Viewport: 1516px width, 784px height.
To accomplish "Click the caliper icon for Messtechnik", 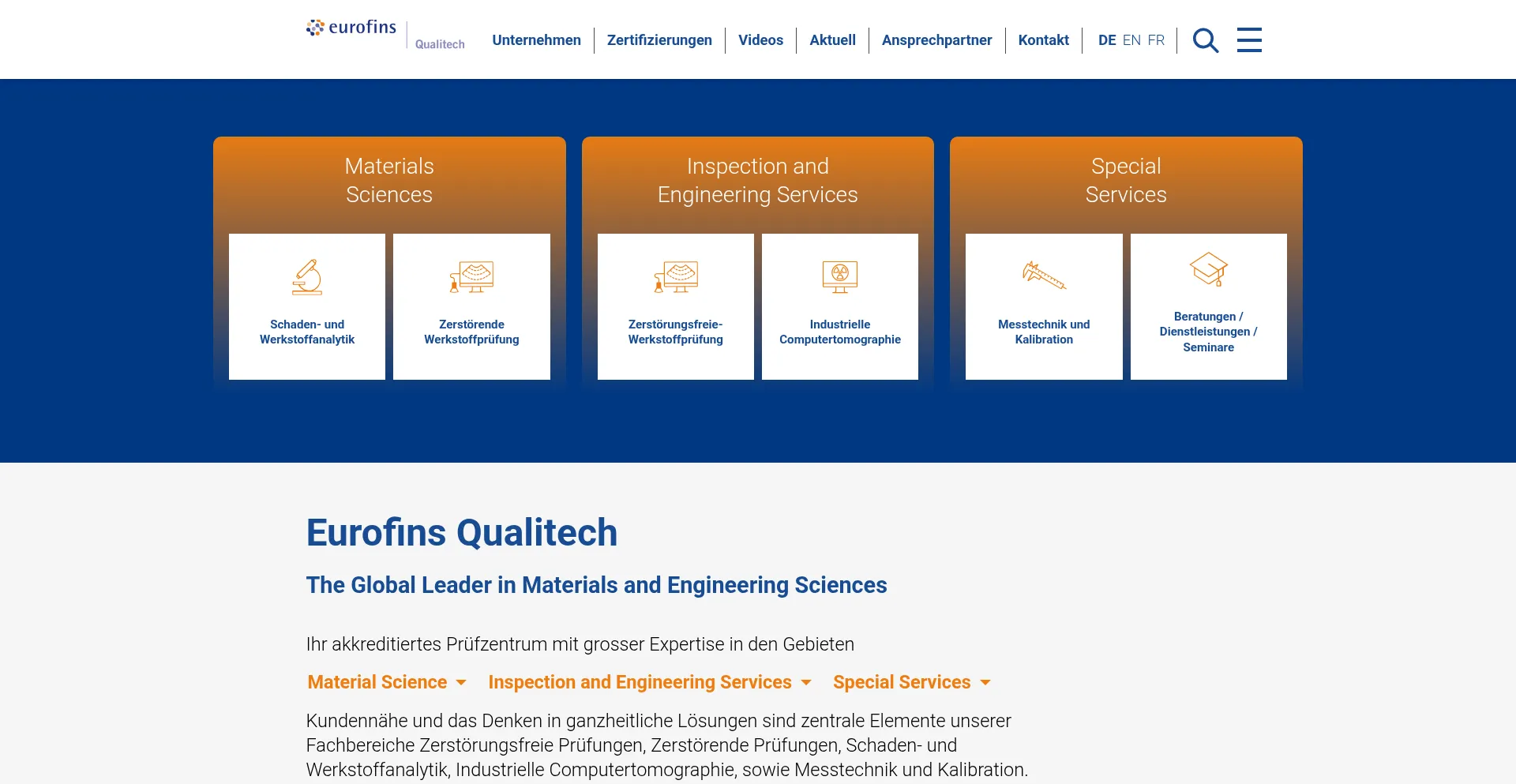I will coord(1044,276).
